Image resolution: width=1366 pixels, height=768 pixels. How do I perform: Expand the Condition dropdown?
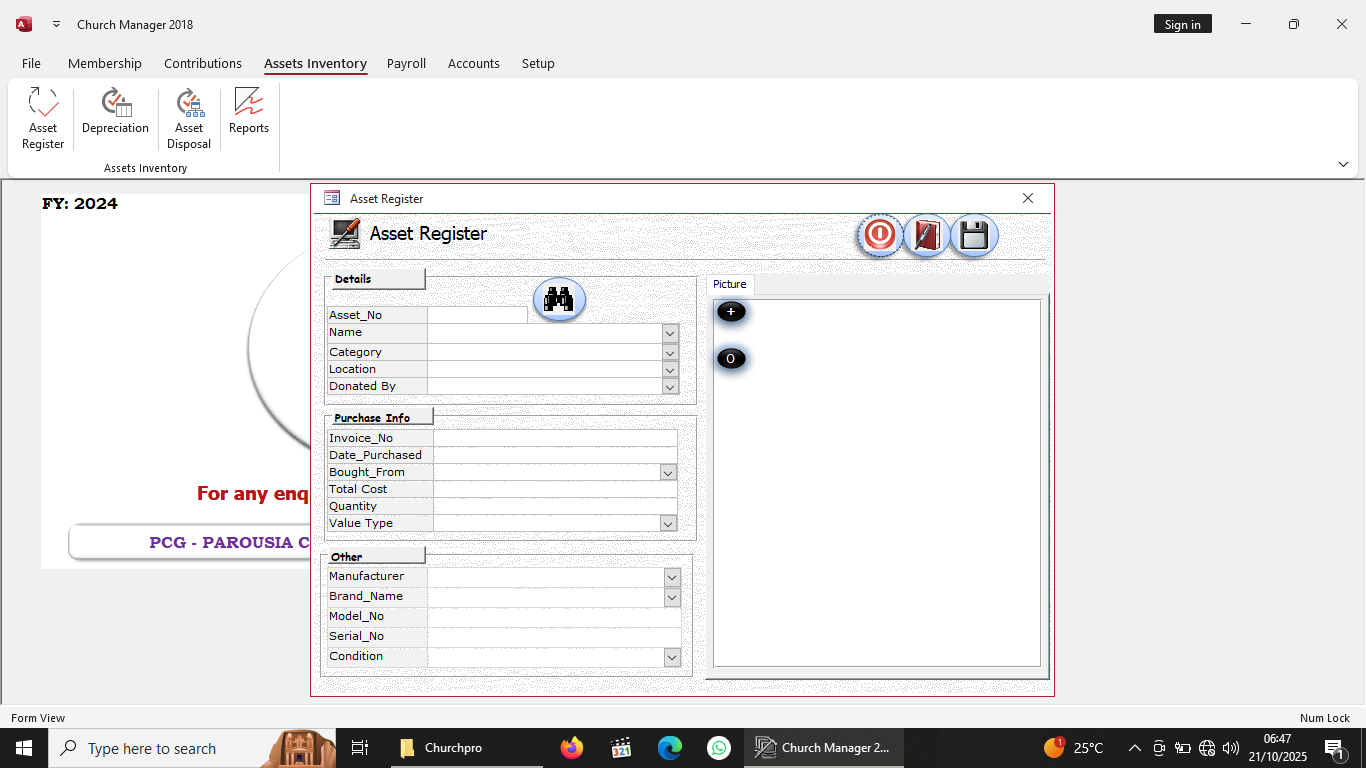click(672, 657)
